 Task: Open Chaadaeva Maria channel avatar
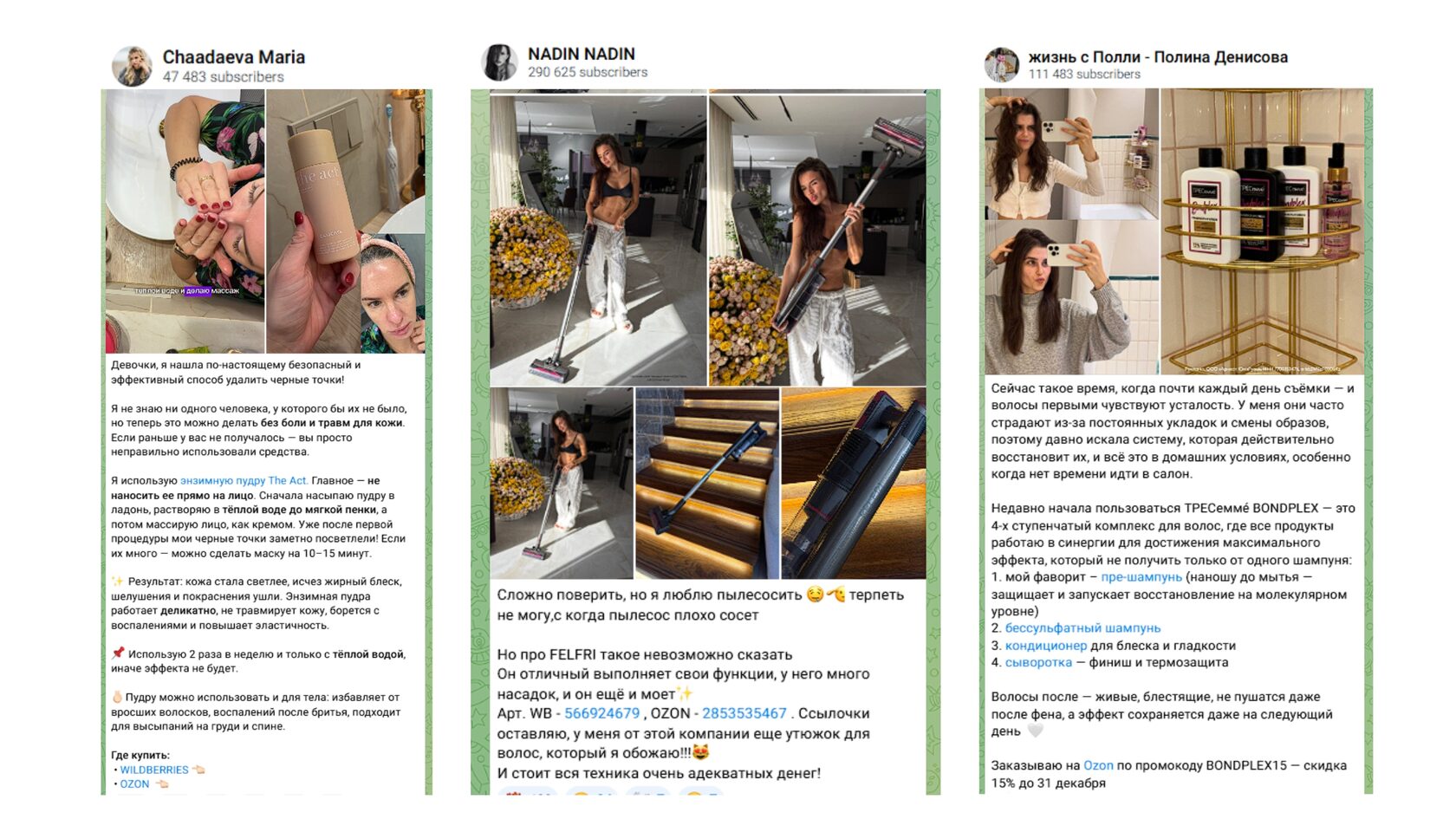coord(132,66)
